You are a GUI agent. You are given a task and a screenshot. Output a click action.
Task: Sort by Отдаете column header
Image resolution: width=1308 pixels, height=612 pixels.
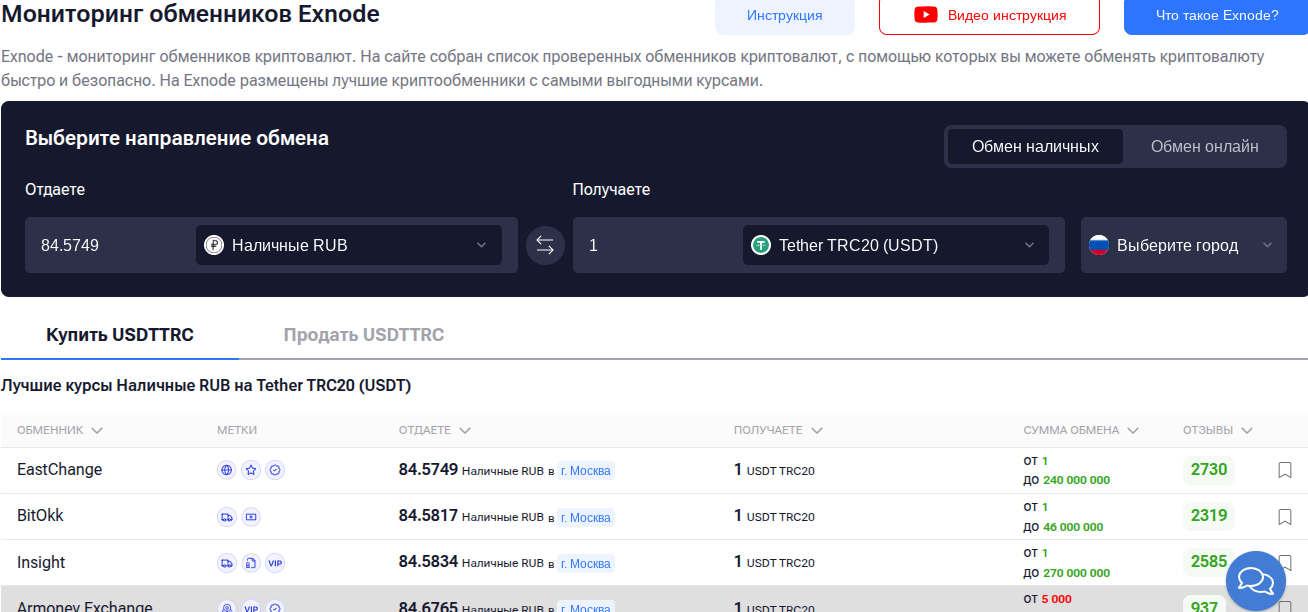(x=435, y=430)
